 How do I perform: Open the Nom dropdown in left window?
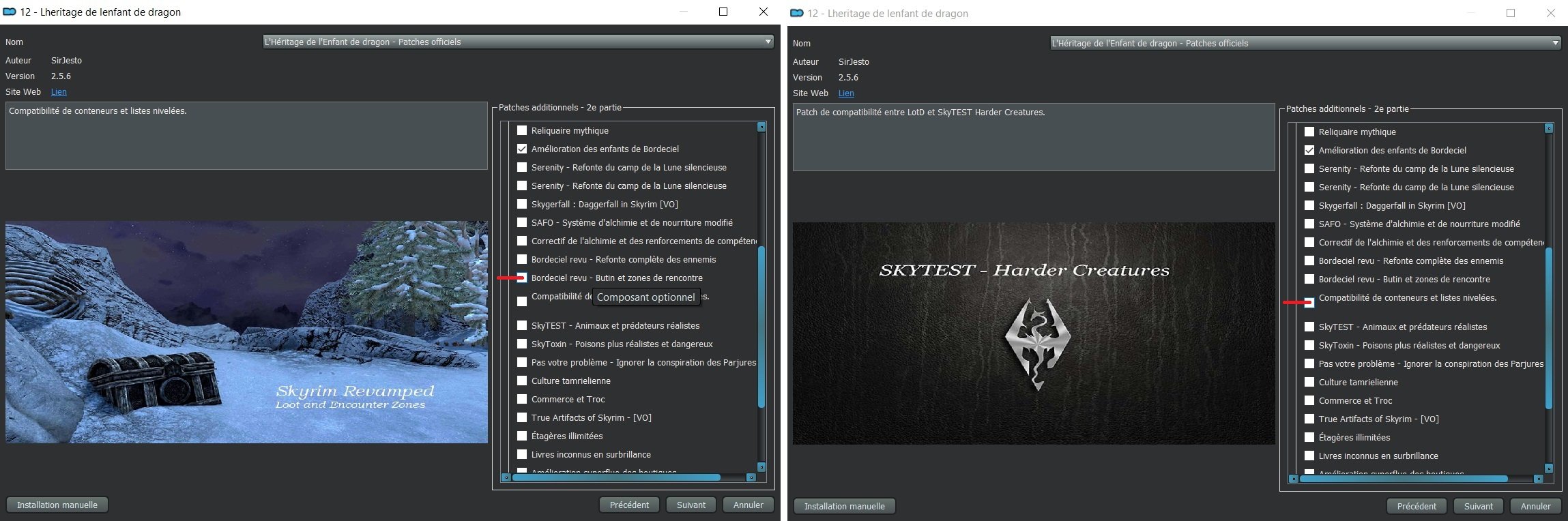(519, 42)
